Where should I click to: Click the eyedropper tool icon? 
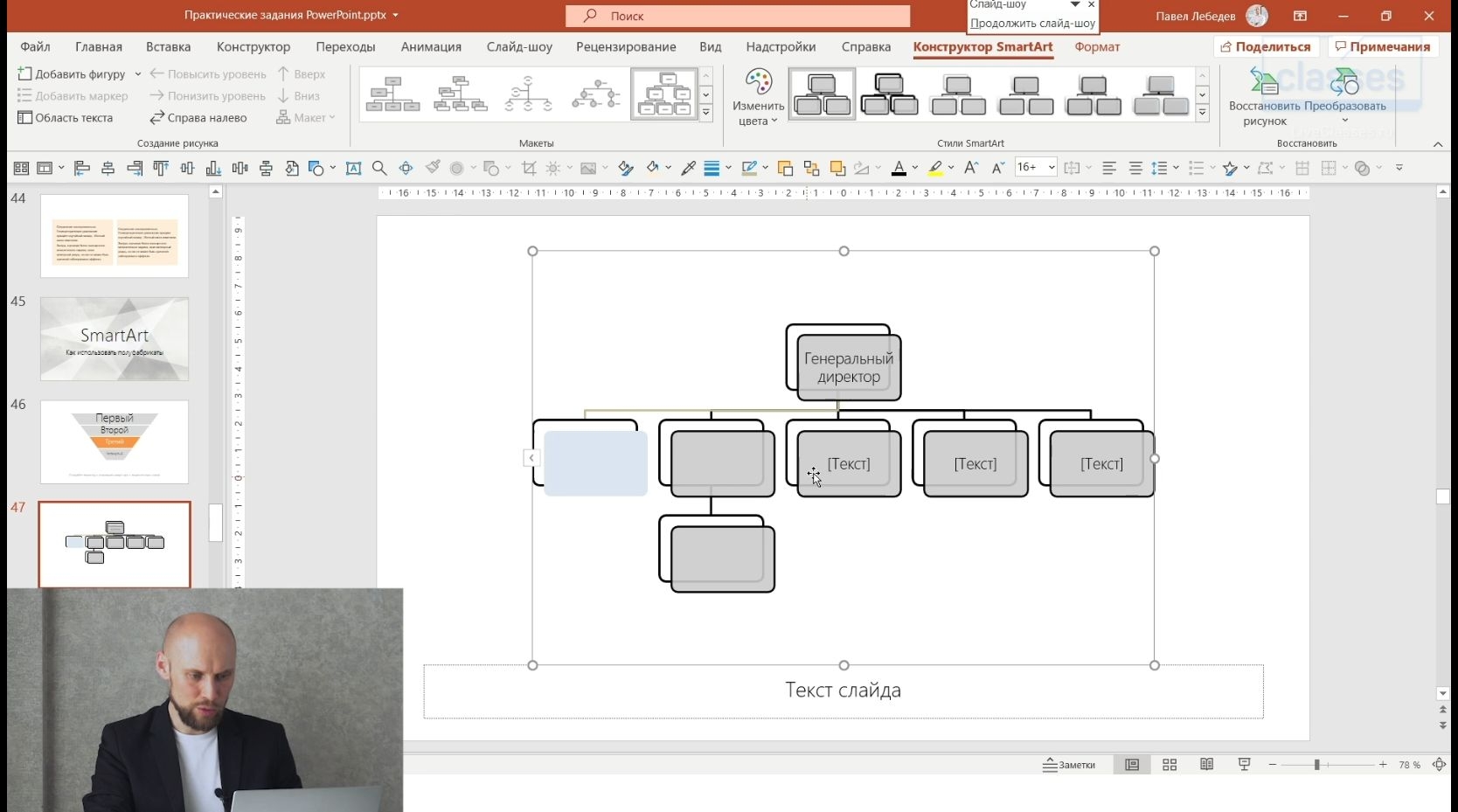coord(688,168)
